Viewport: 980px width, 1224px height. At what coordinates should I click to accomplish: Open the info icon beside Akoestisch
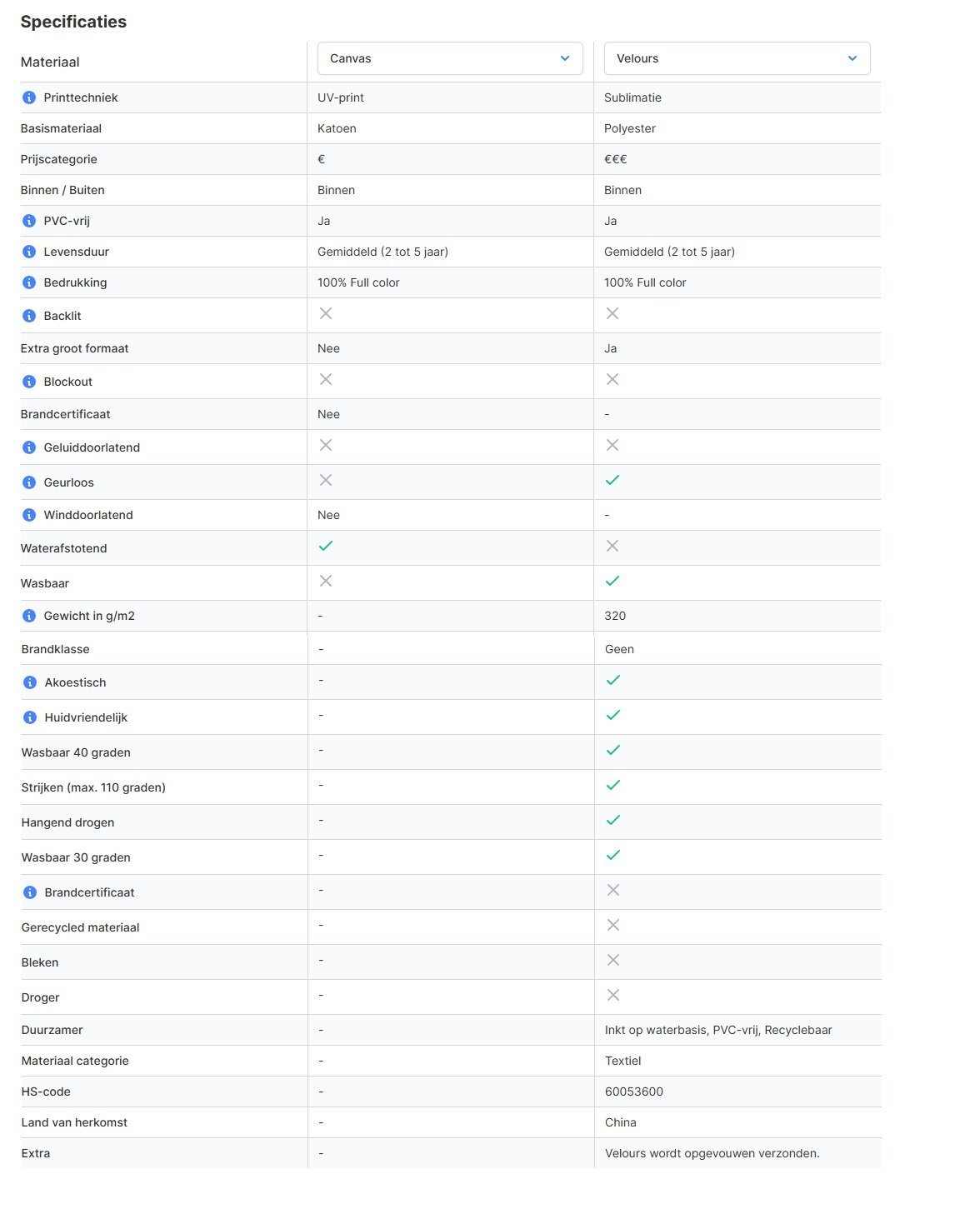(30, 682)
